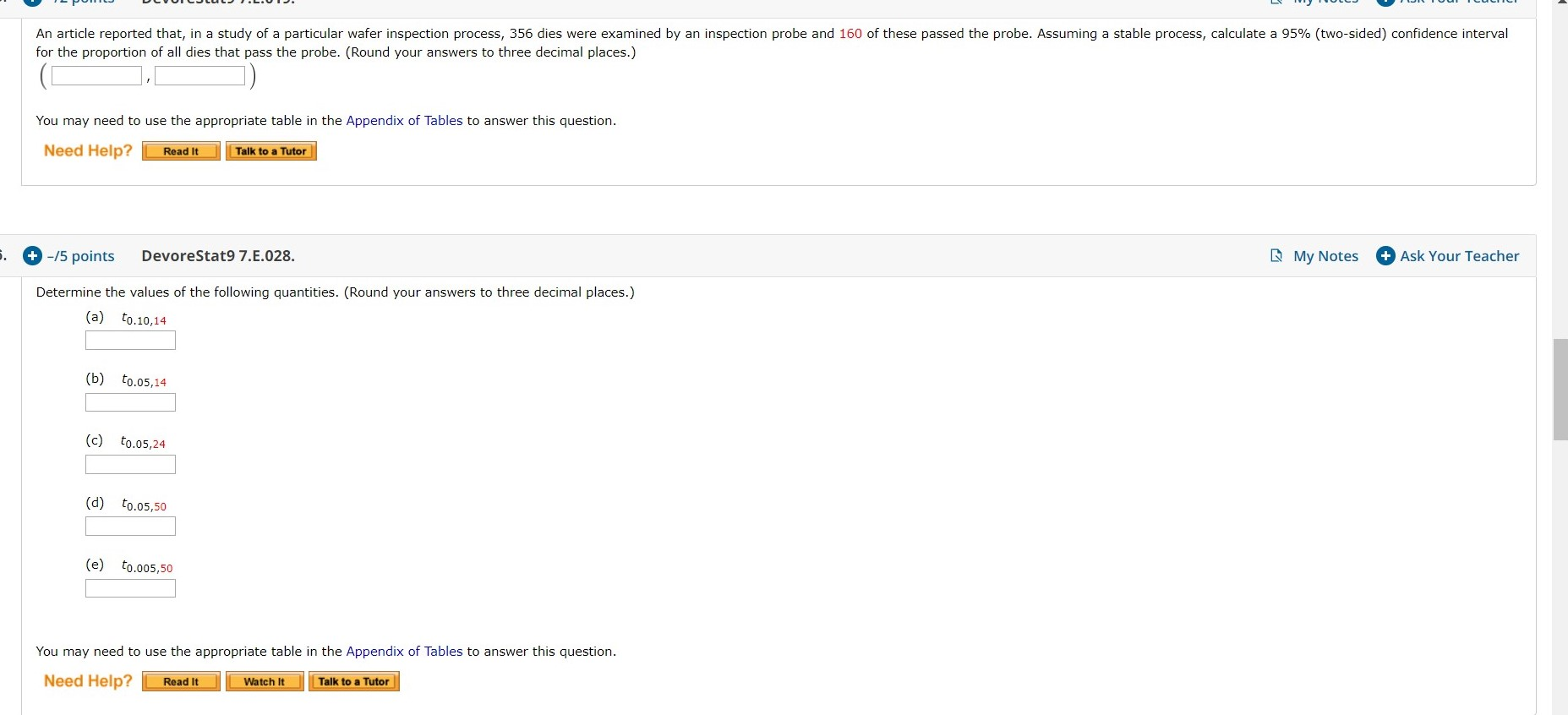Click Read It under problem 7.E.028

click(180, 681)
